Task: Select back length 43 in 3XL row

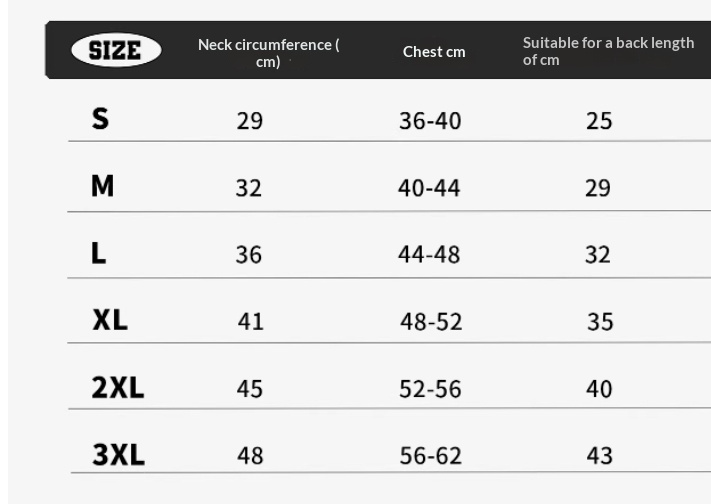Action: (x=599, y=456)
